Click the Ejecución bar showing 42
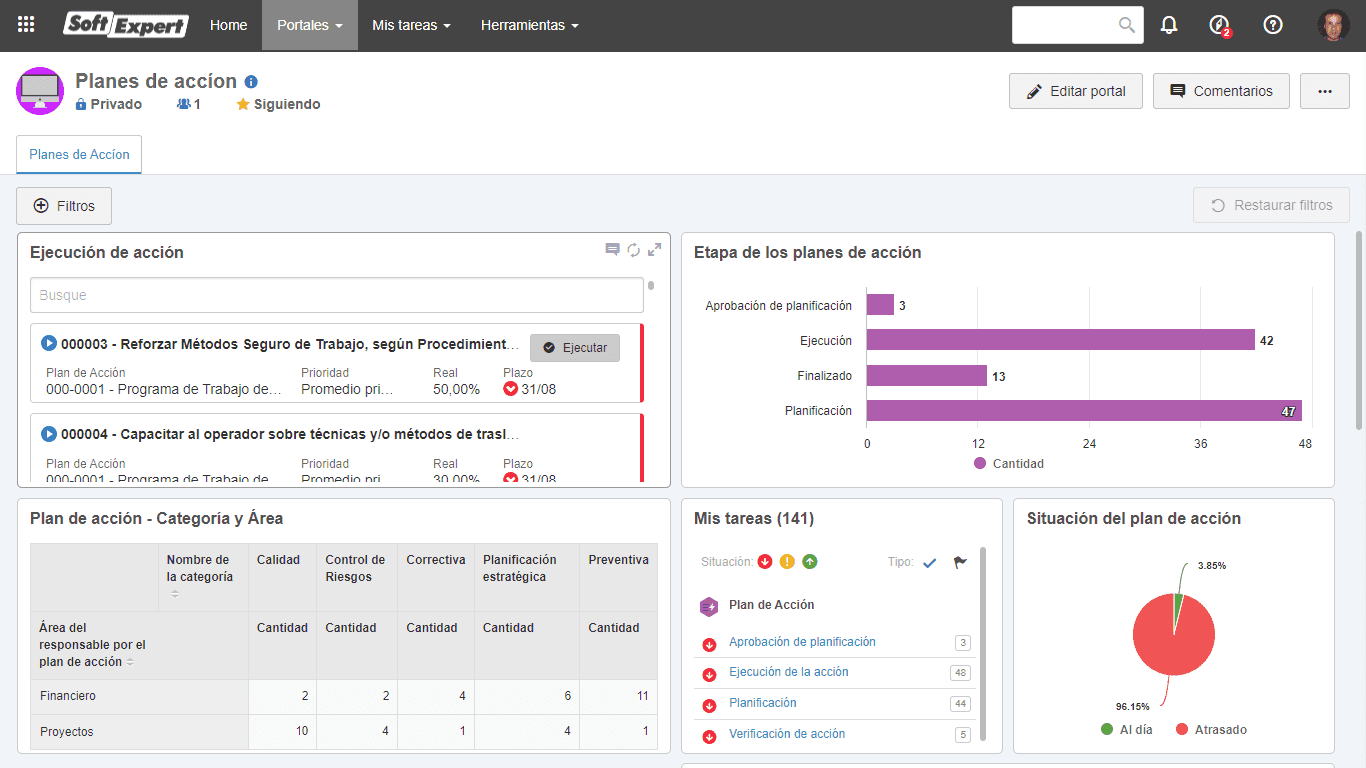Viewport: 1366px width, 768px height. pos(1061,340)
